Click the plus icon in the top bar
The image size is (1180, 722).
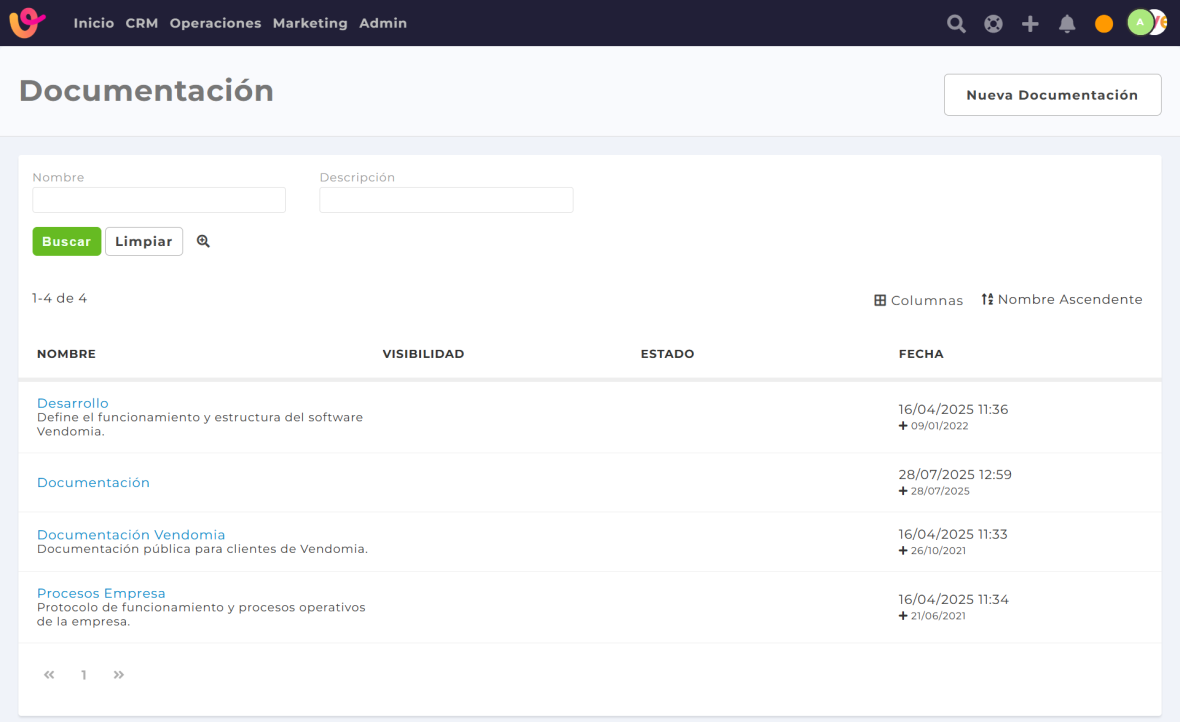tap(1030, 24)
